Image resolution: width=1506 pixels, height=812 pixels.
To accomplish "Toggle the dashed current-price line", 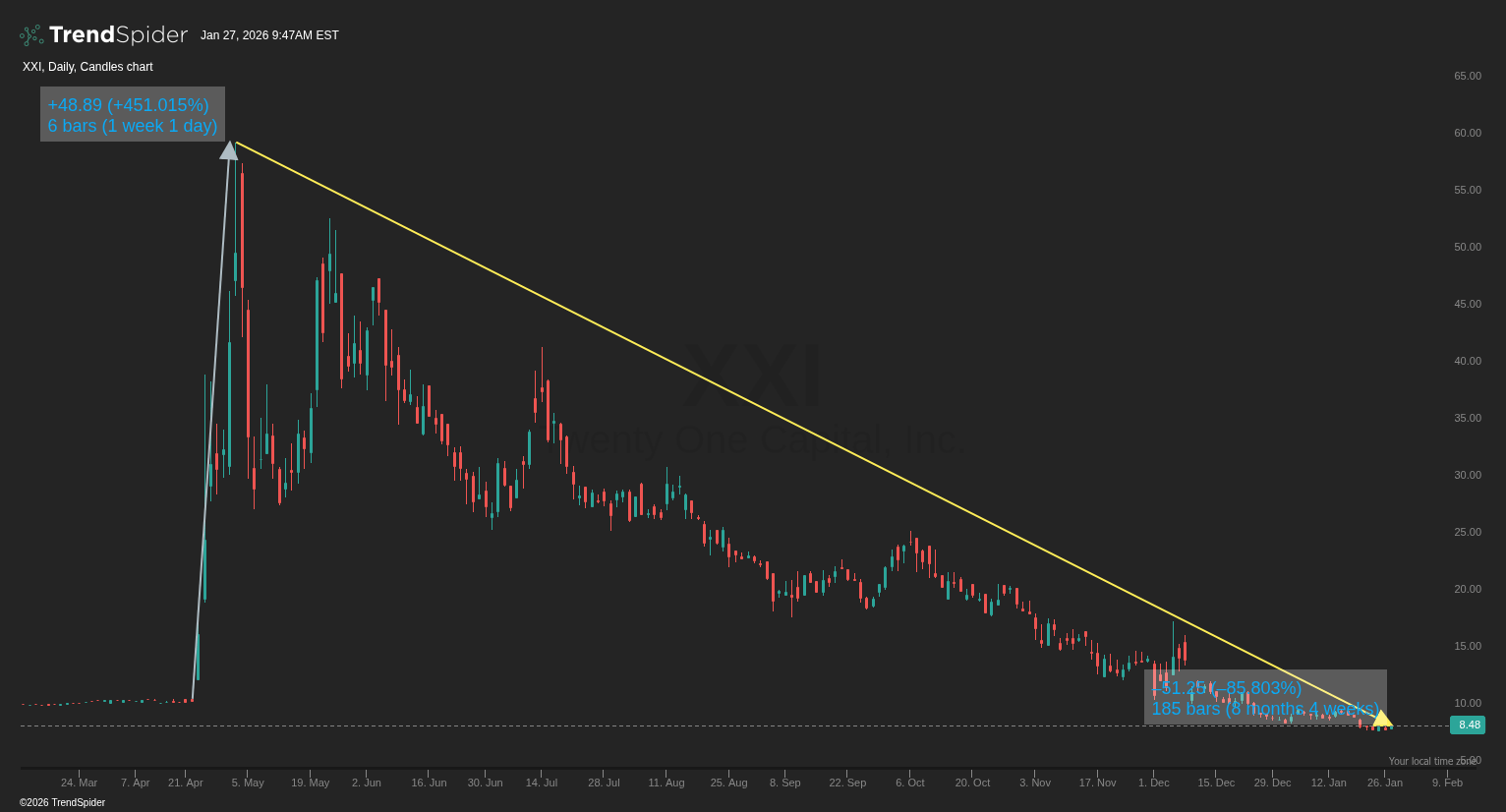I will pos(688,726).
